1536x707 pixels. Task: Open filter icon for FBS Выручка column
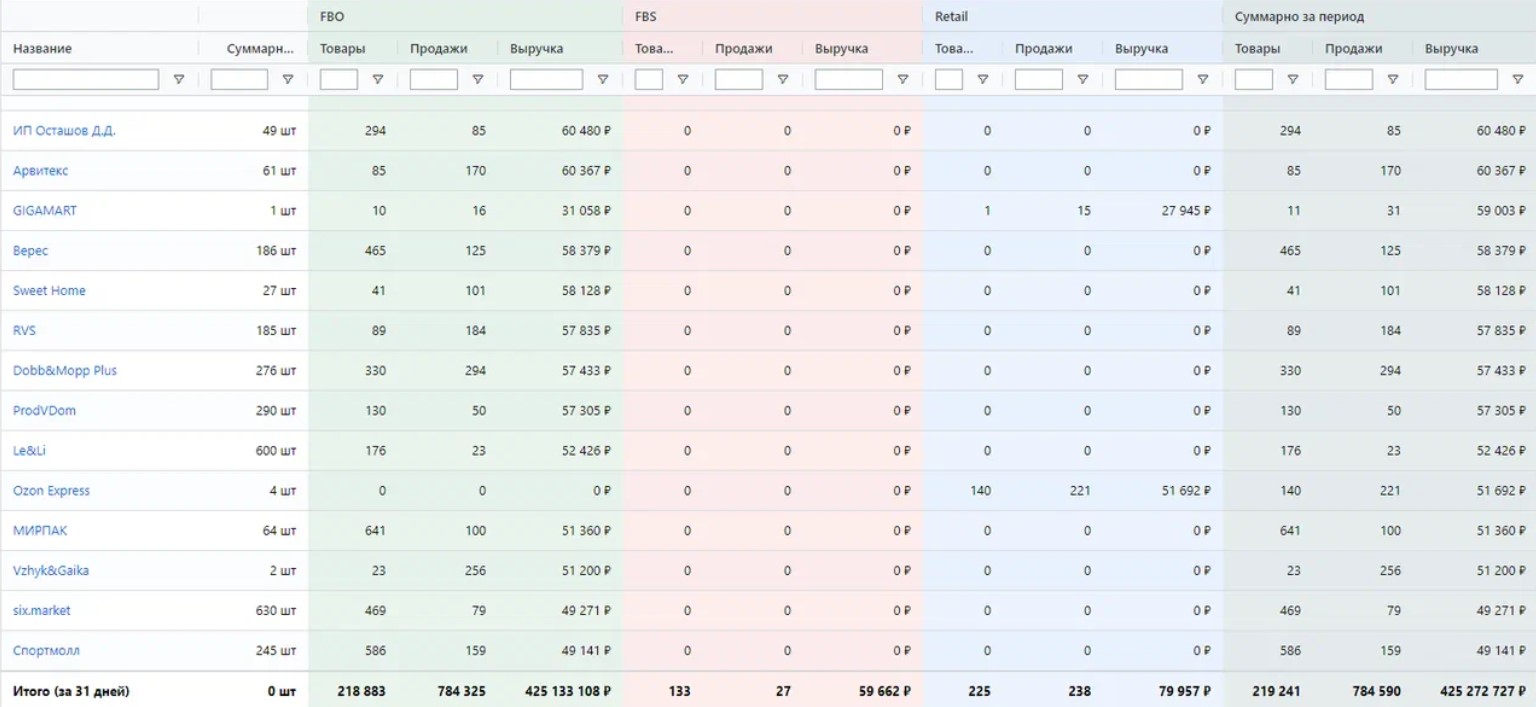pyautogui.click(x=903, y=80)
